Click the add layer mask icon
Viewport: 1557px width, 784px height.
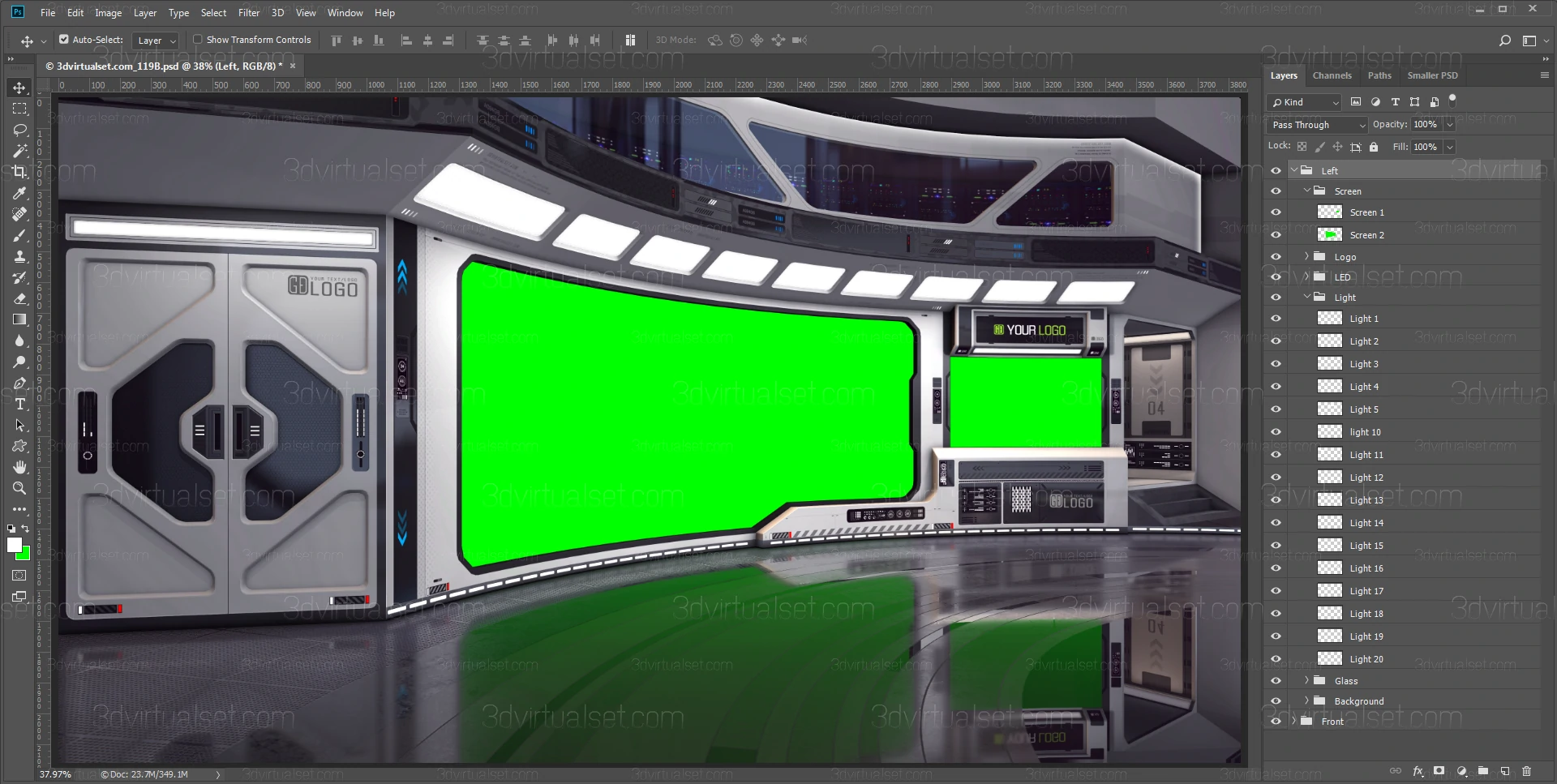(x=1439, y=771)
